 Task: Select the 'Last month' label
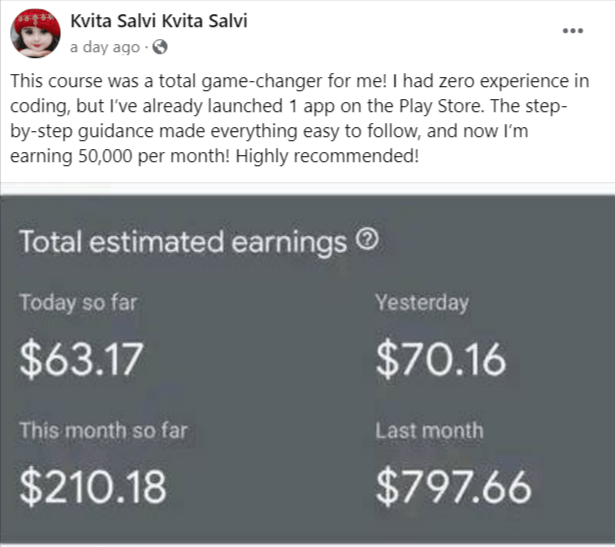[x=429, y=431]
